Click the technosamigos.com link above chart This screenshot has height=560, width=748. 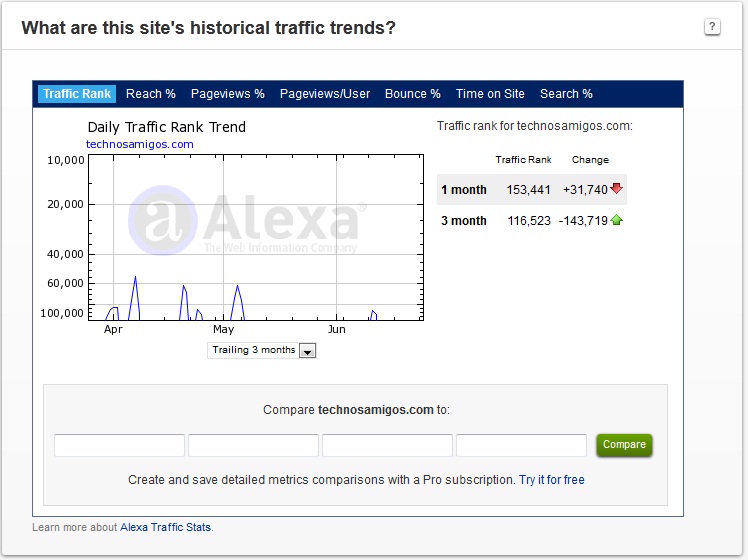(x=140, y=144)
